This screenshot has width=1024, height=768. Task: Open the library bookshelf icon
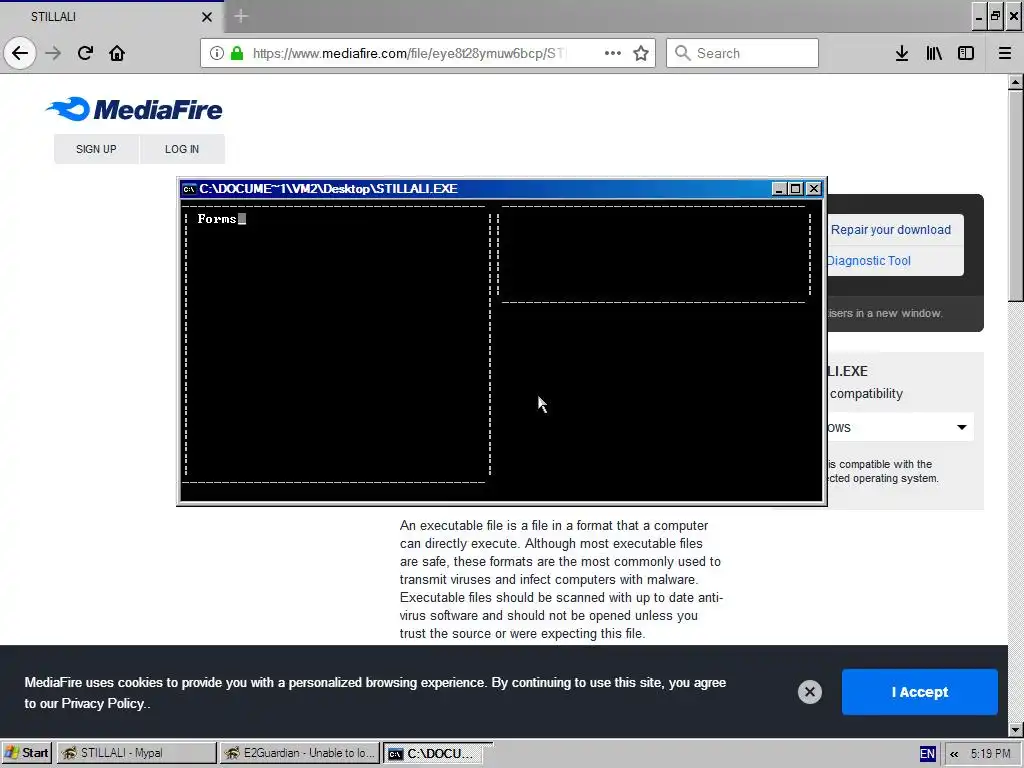click(934, 53)
